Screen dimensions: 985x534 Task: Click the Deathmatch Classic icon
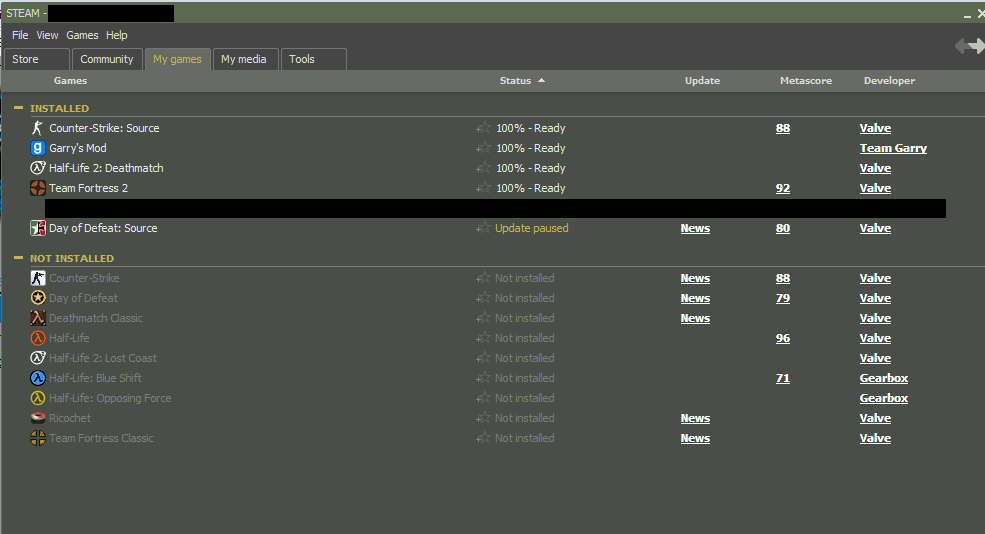[x=38, y=318]
